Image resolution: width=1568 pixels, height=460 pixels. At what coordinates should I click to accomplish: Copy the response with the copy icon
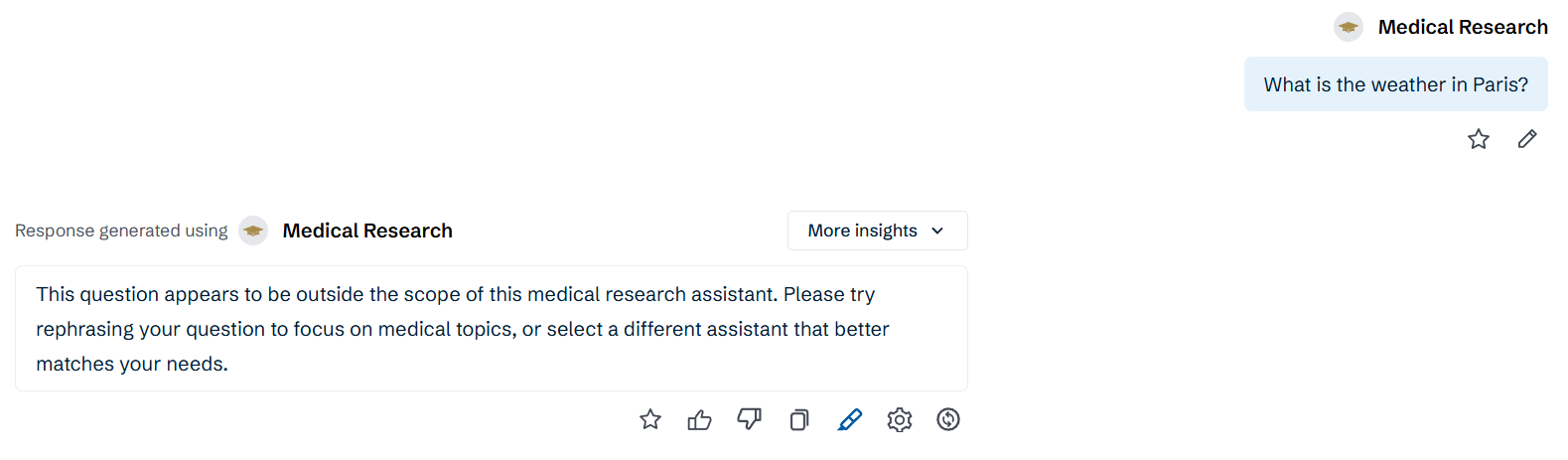click(799, 419)
